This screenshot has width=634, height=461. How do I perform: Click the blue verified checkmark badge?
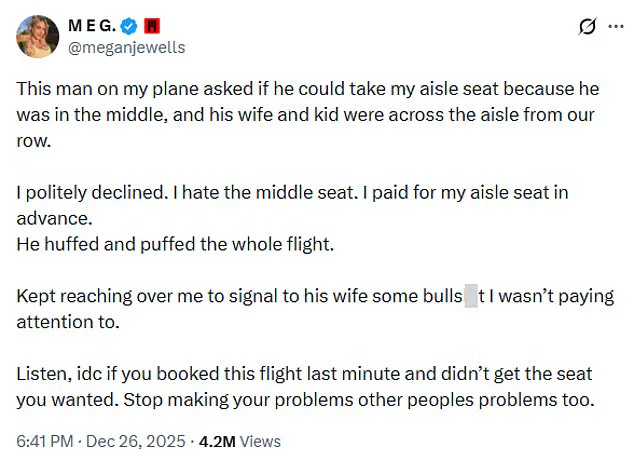point(129,25)
